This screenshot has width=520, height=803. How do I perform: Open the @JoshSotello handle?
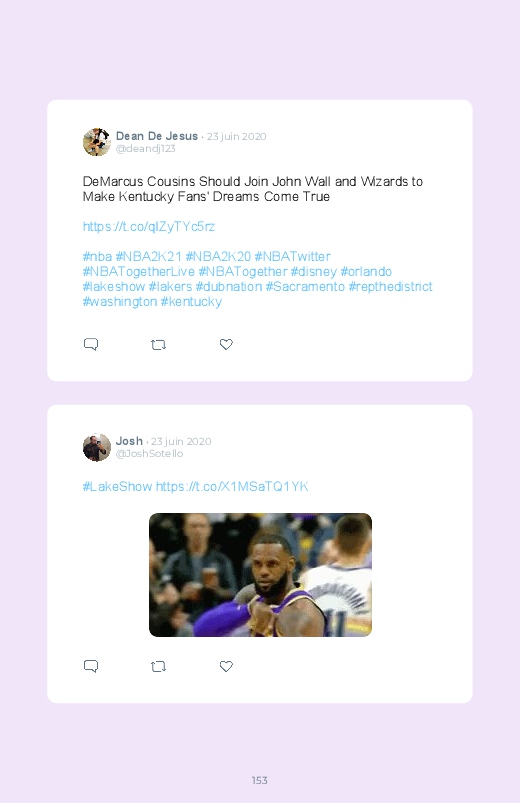point(149,454)
